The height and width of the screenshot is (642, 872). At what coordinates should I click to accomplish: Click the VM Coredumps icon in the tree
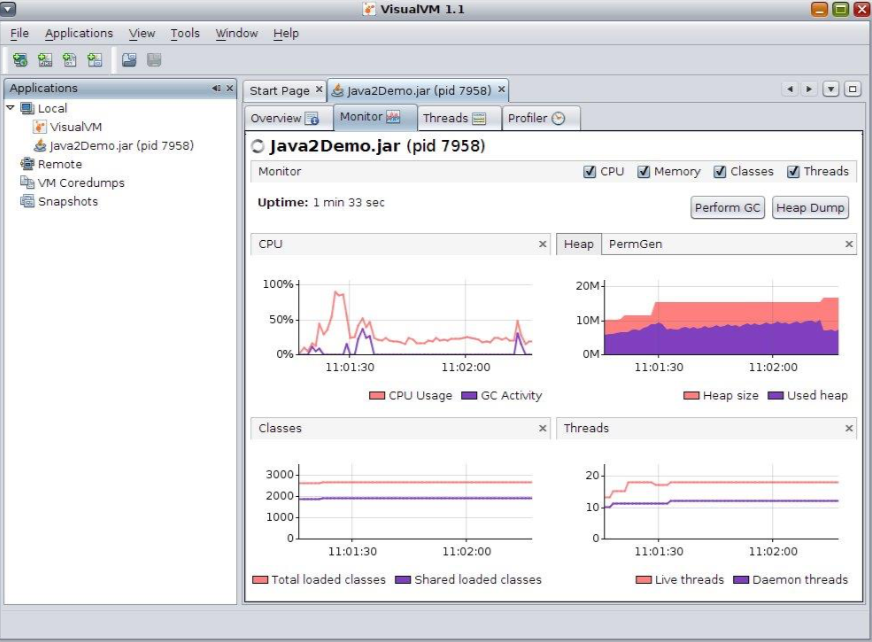pos(27,182)
